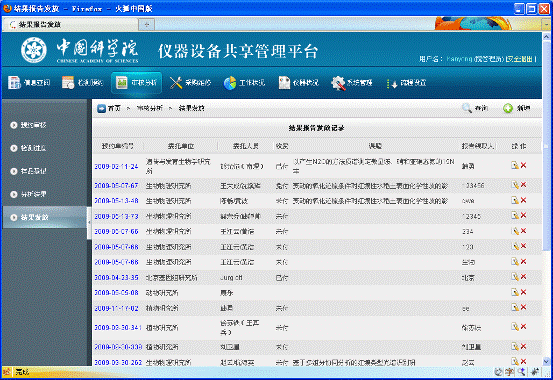The height and width of the screenshot is (380, 553).
Task: Click edit icon for row 2009-03-11-24
Action: (515, 165)
